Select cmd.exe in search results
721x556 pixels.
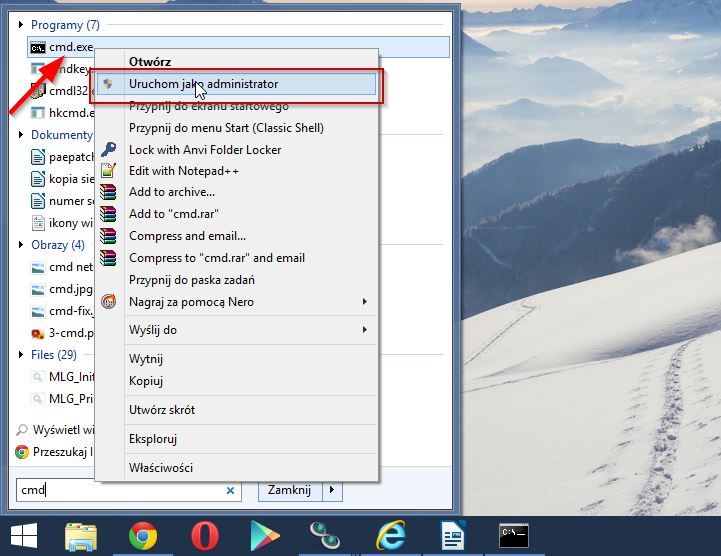point(70,46)
